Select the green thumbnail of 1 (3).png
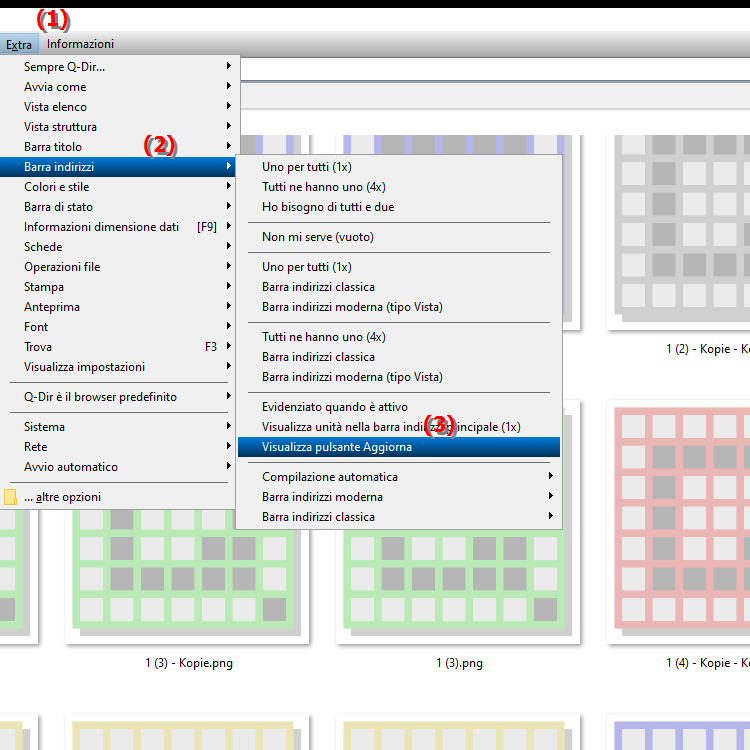This screenshot has height=750, width=750. [458, 586]
